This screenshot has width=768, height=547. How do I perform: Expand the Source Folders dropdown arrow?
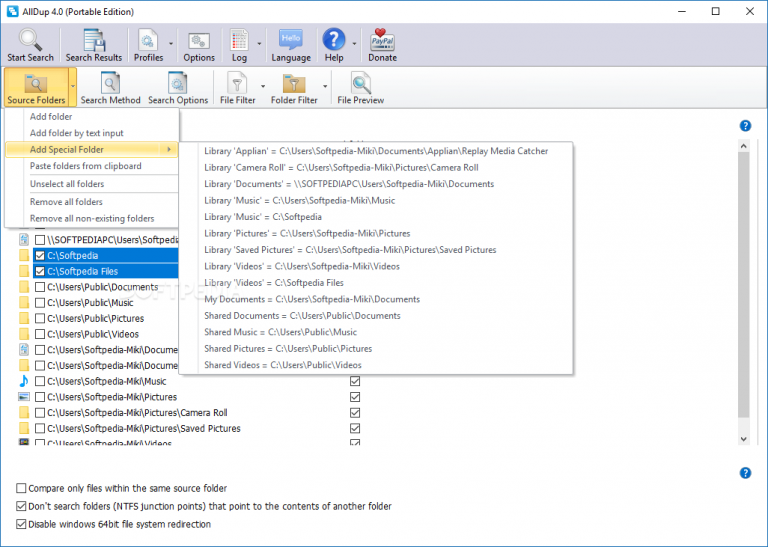(72, 87)
